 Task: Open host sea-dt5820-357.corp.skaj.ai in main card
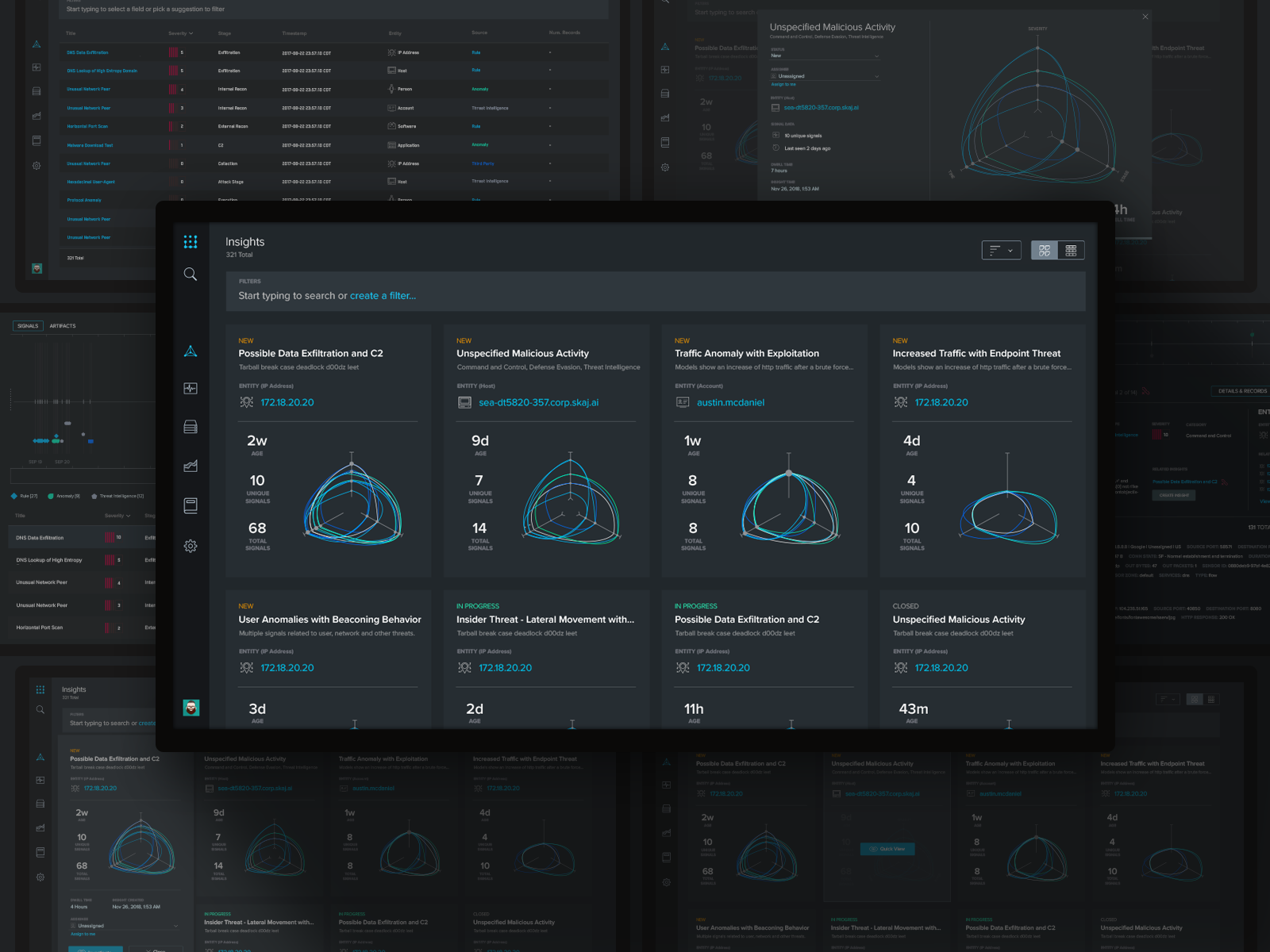point(538,403)
